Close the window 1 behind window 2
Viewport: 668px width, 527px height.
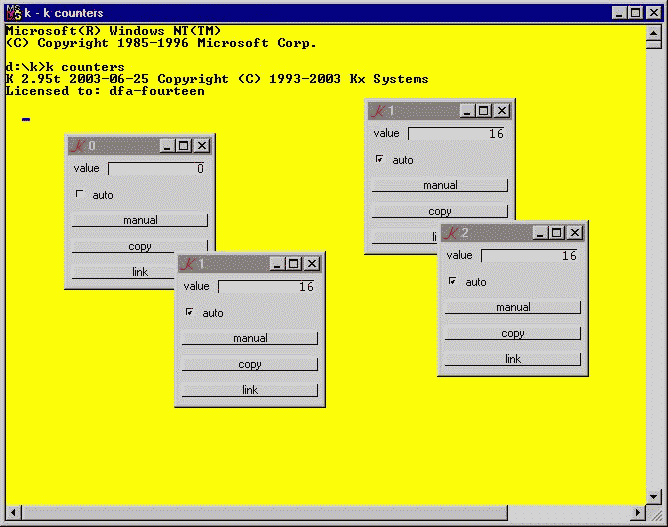click(502, 111)
